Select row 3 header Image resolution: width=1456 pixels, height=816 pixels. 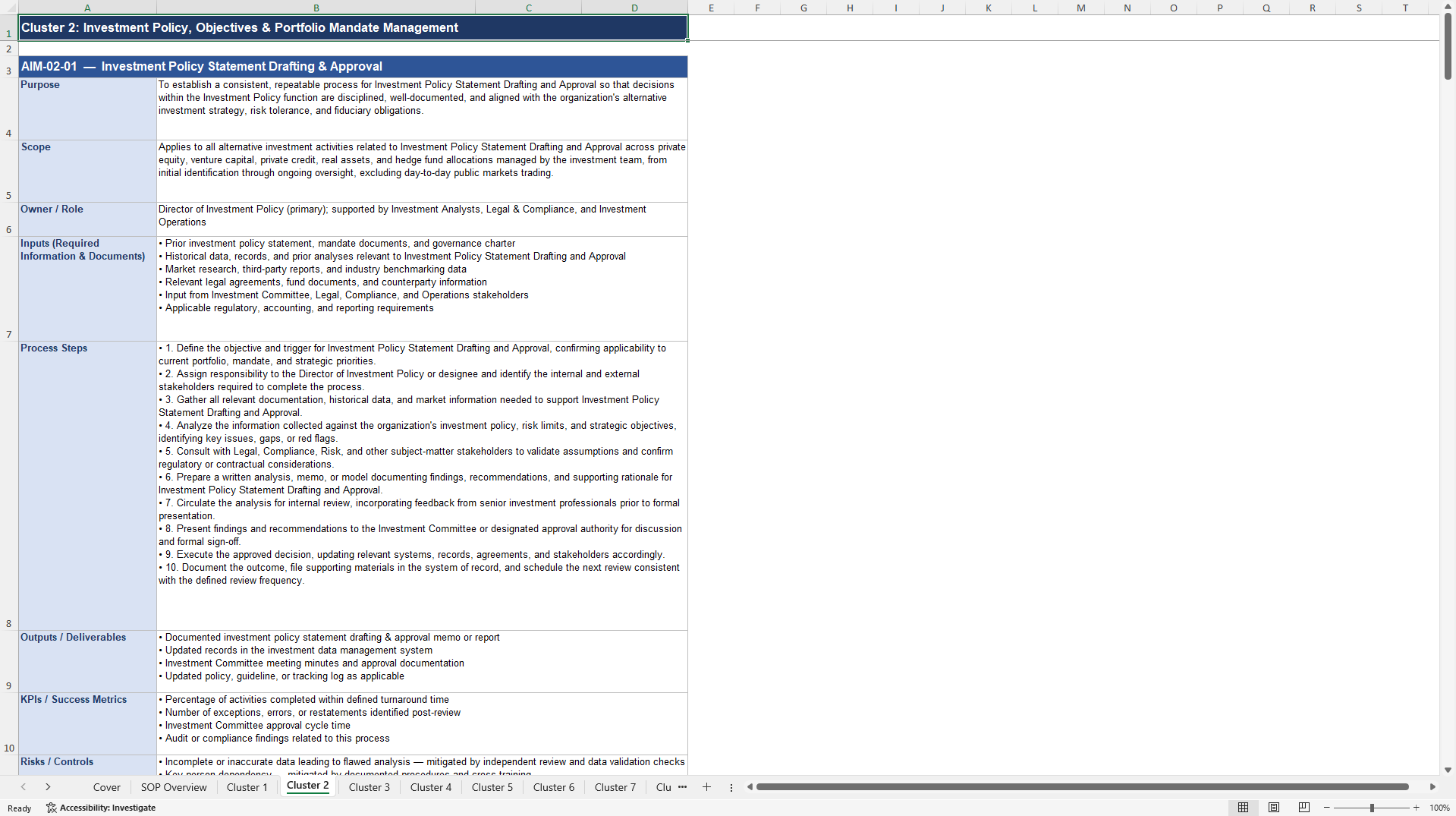click(x=9, y=67)
